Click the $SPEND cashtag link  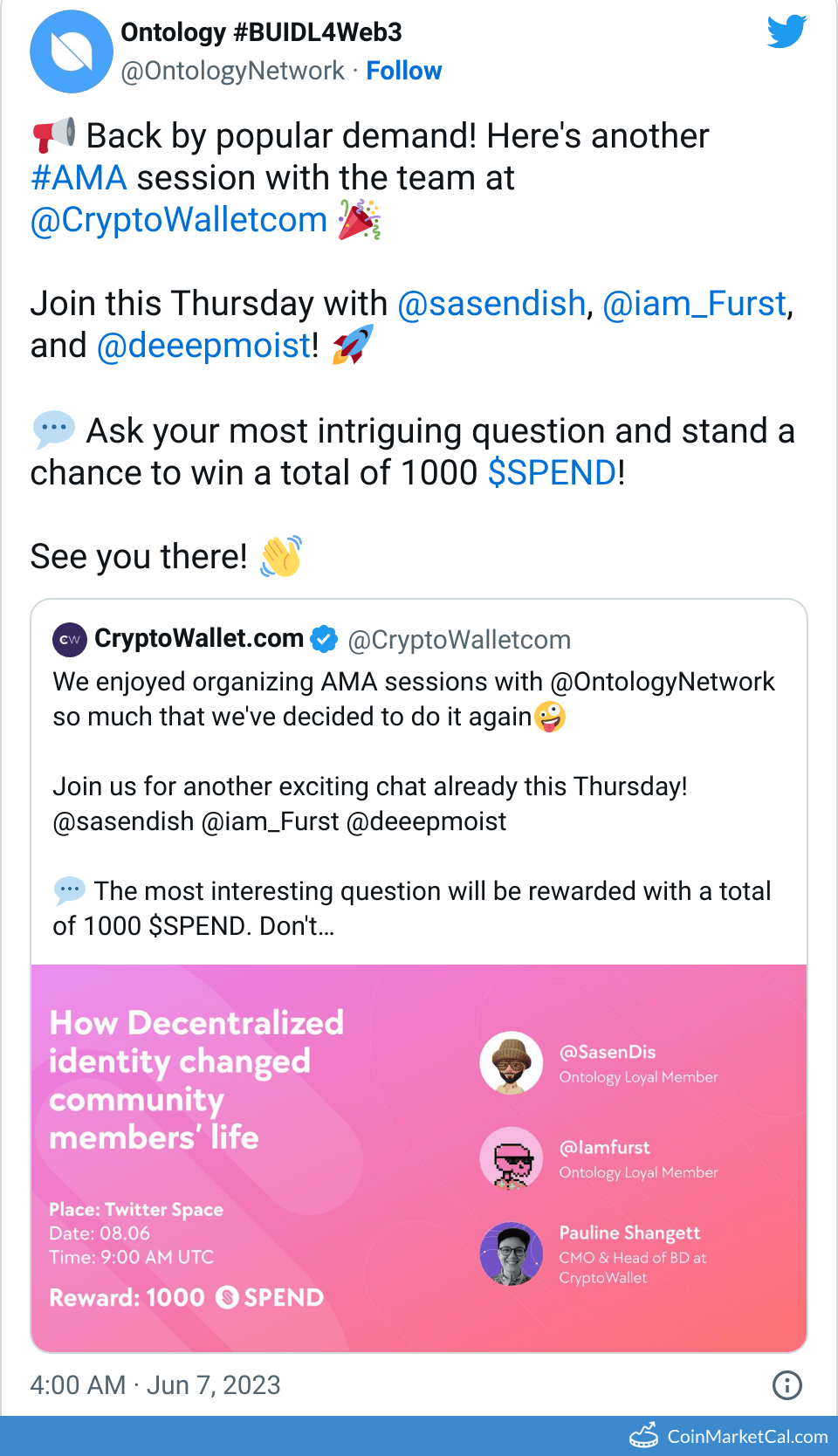click(553, 473)
